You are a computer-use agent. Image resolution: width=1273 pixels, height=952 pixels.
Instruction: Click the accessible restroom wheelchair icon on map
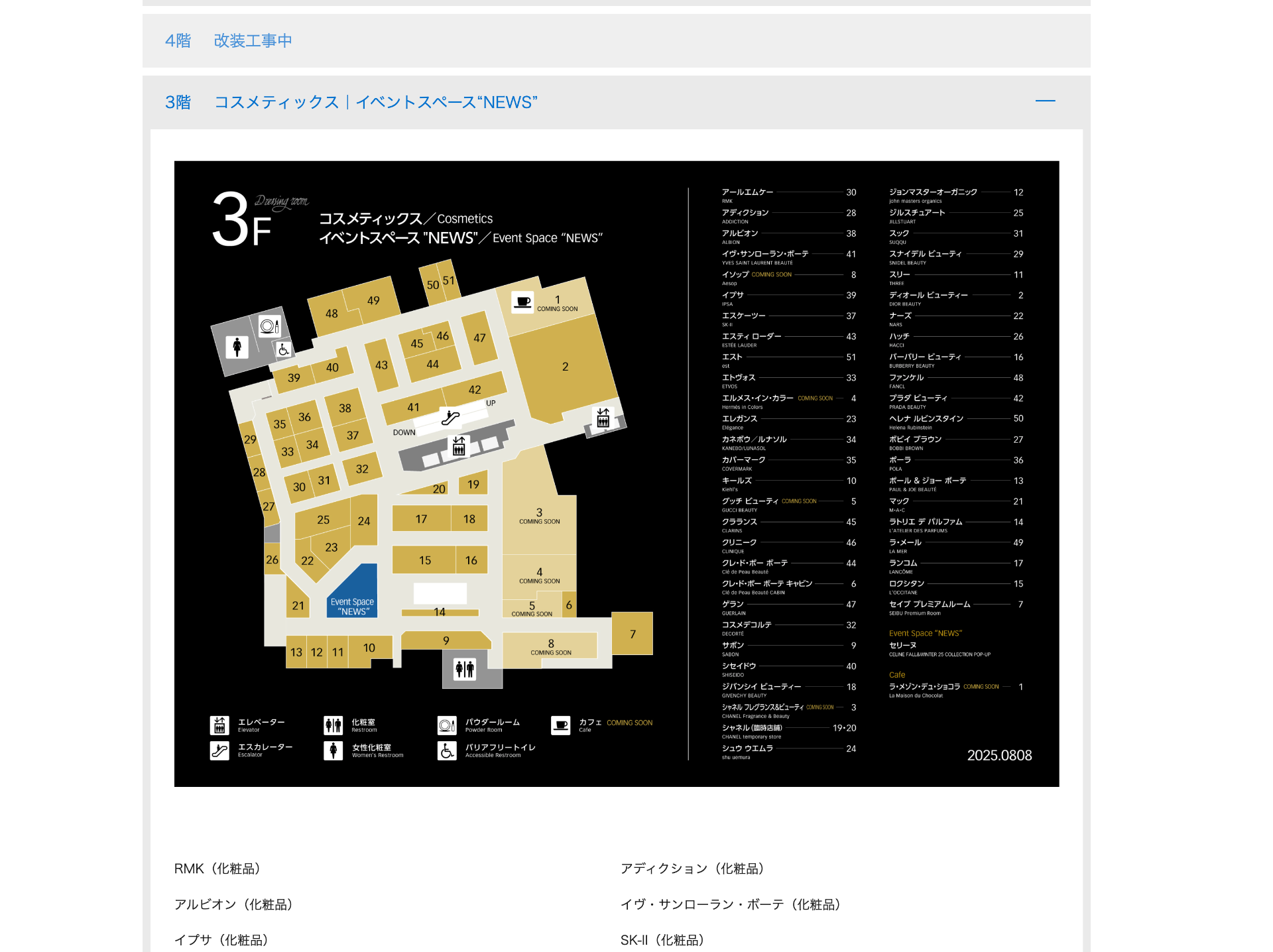(284, 349)
